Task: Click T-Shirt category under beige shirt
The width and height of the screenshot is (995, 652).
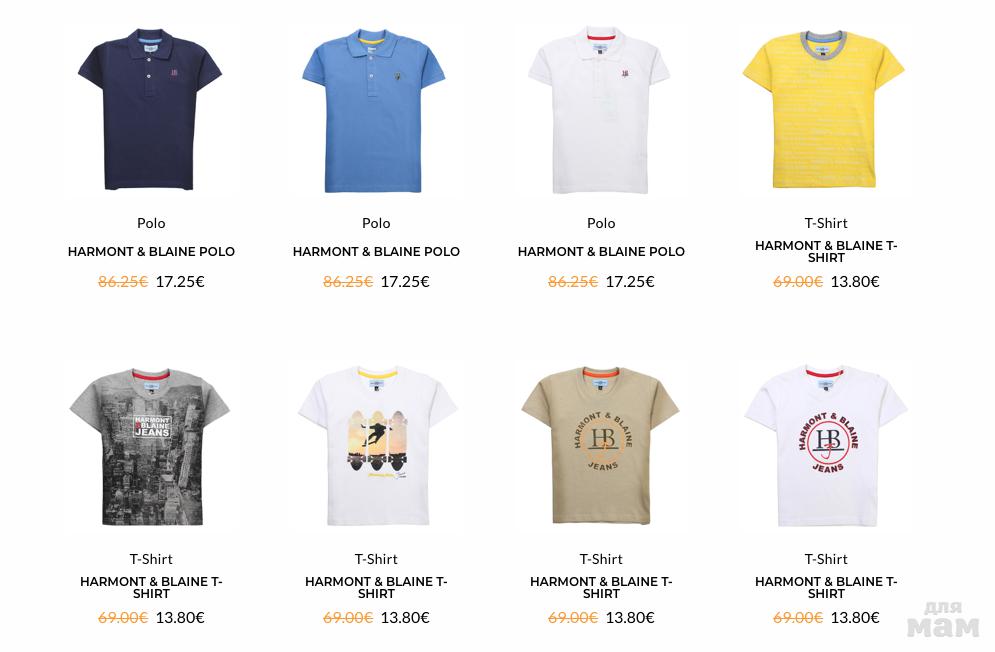Action: point(601,559)
